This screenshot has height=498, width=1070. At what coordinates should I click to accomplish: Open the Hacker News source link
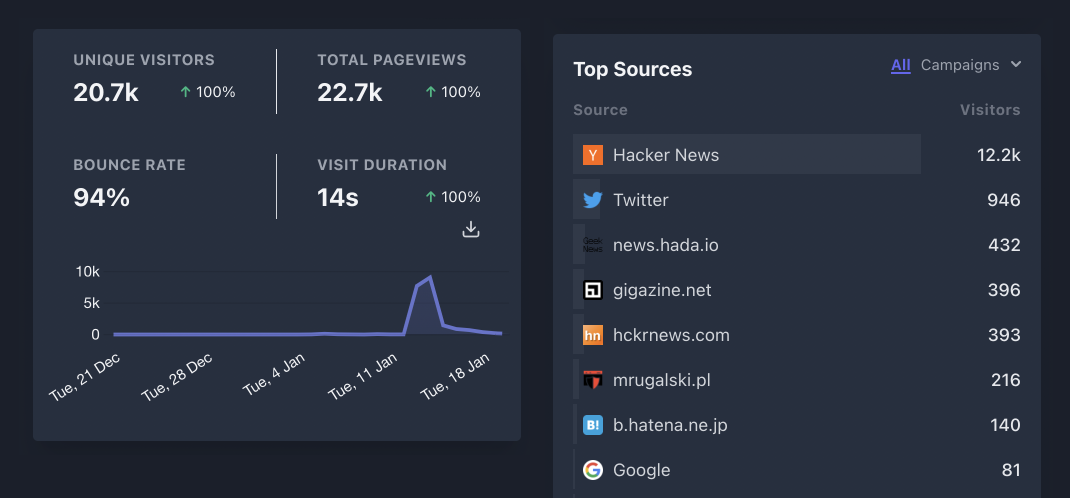point(666,155)
